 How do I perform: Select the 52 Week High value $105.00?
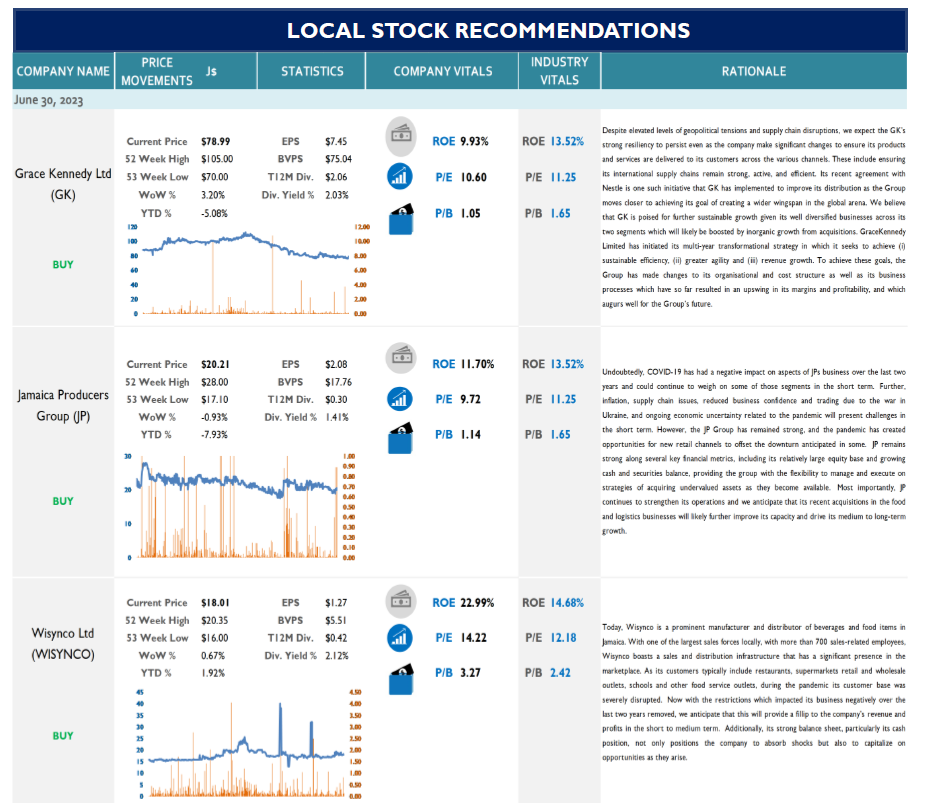pyautogui.click(x=217, y=159)
